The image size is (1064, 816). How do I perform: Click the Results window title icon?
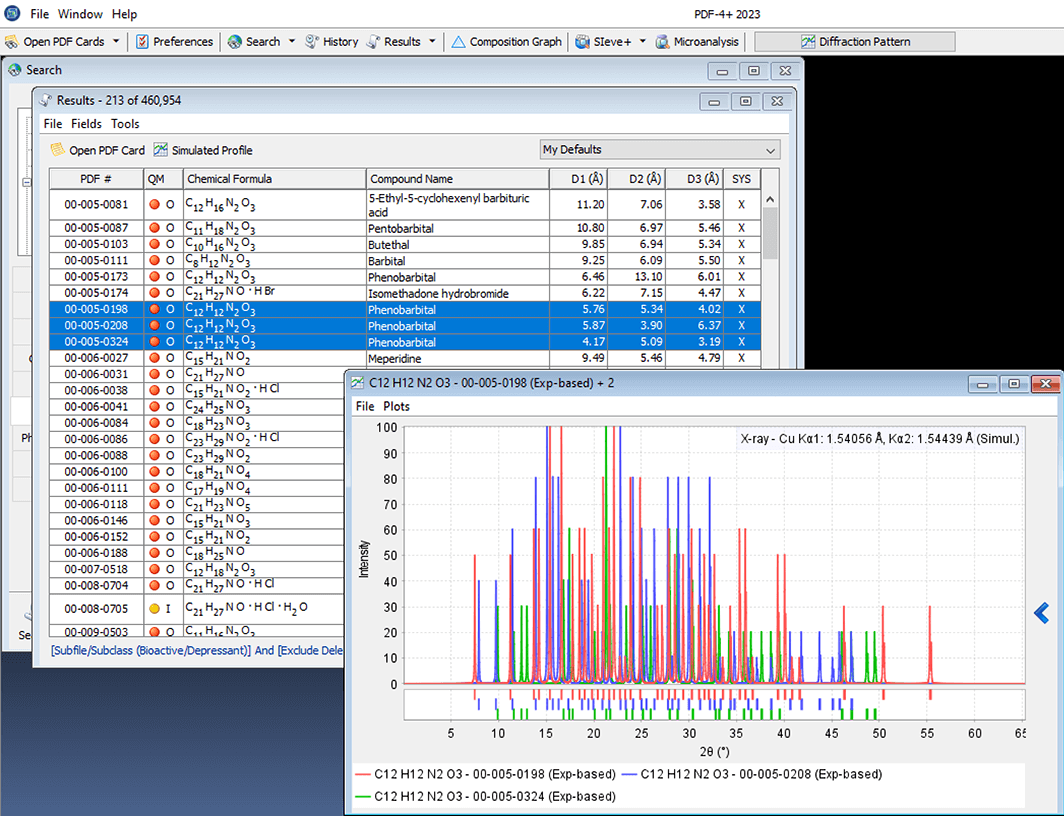pyautogui.click(x=45, y=100)
